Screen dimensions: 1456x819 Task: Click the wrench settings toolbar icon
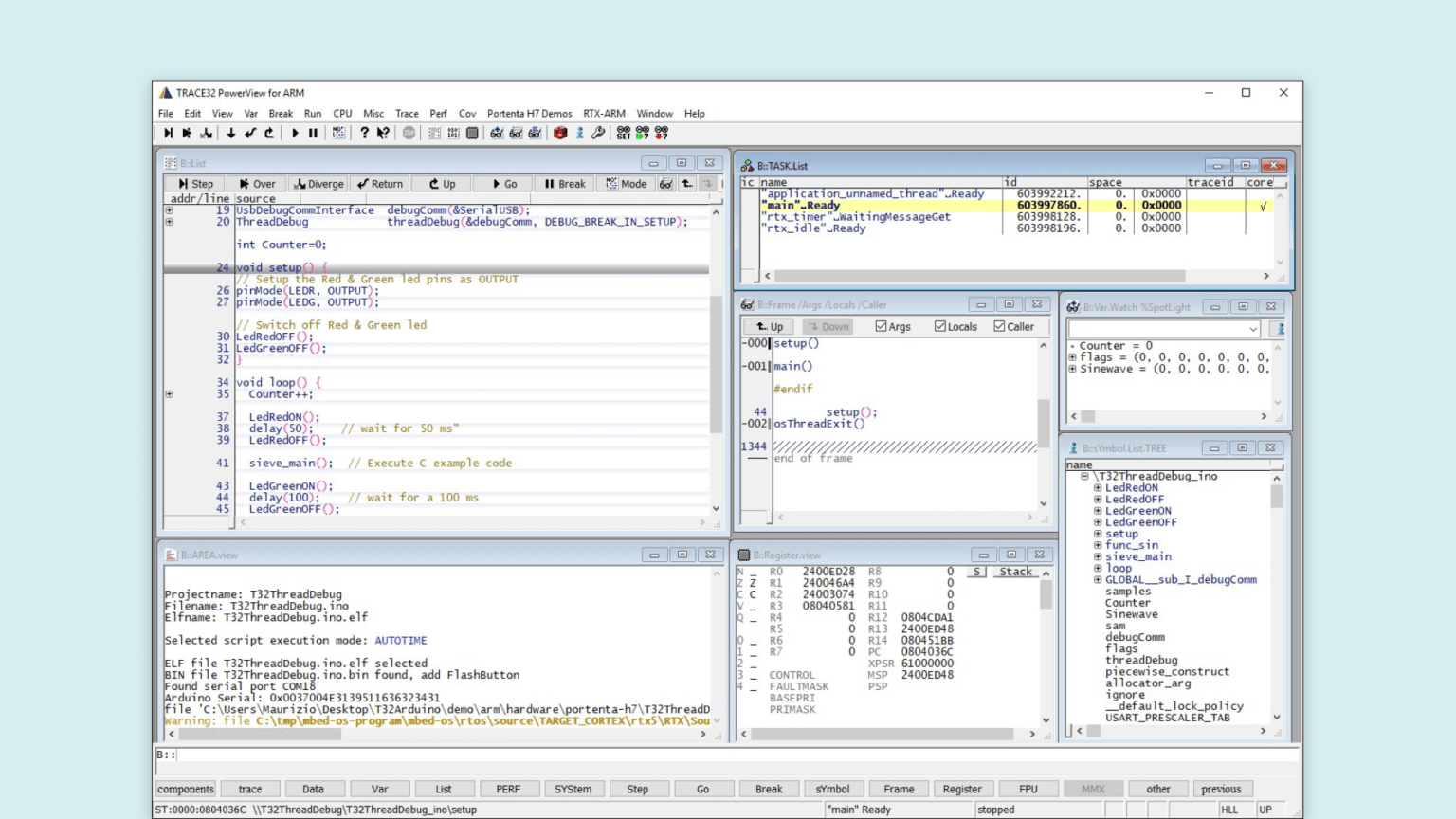click(598, 134)
